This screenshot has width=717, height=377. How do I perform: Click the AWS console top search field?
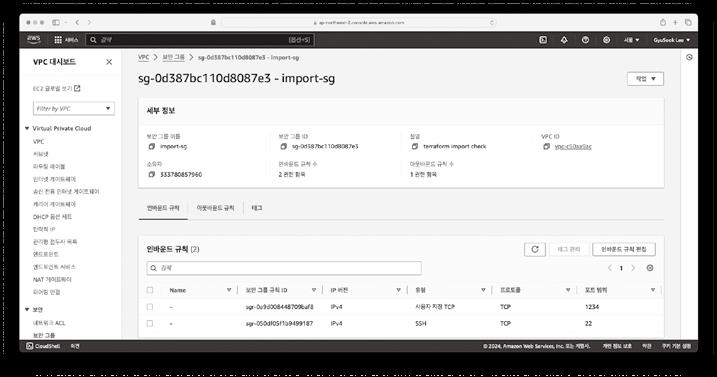200,40
